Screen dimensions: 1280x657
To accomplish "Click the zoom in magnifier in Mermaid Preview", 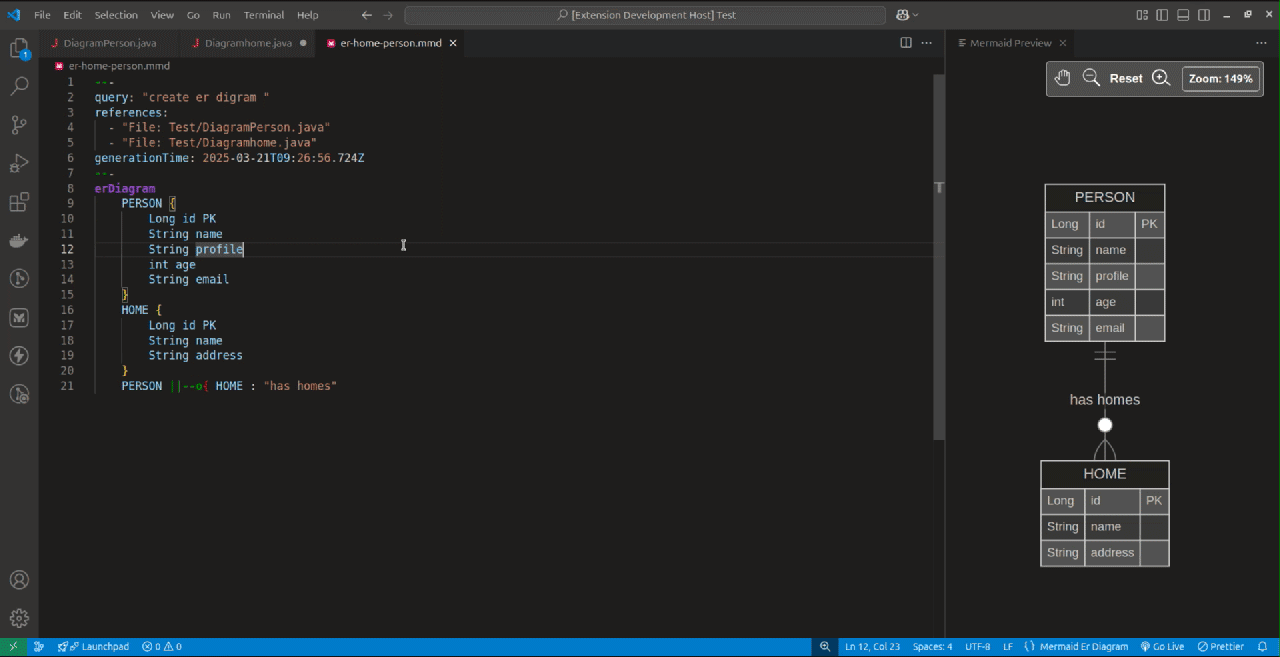I will point(1160,77).
